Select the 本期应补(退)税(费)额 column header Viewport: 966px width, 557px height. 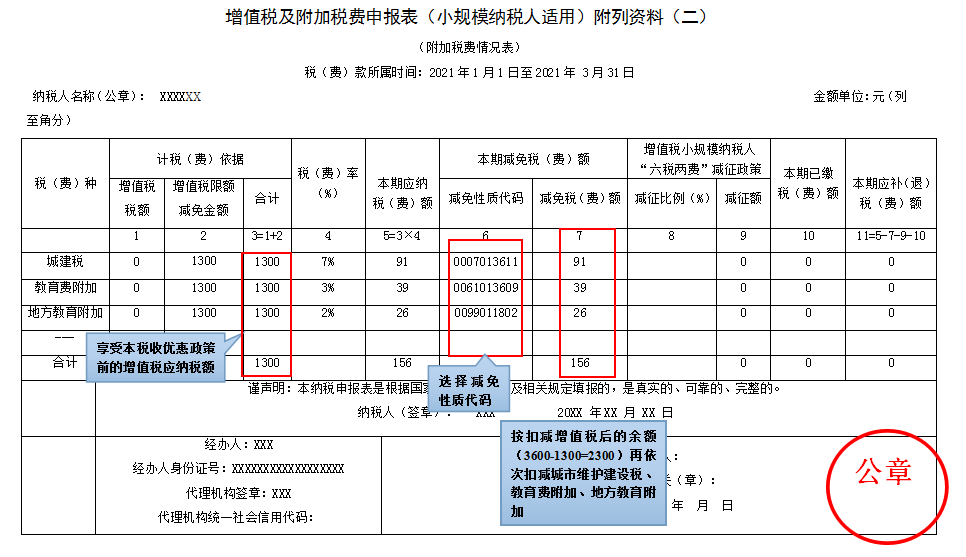point(891,193)
